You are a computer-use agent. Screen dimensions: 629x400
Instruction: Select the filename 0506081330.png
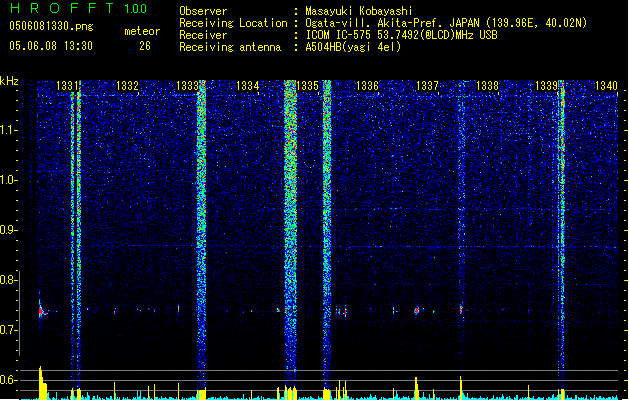[x=51, y=27]
